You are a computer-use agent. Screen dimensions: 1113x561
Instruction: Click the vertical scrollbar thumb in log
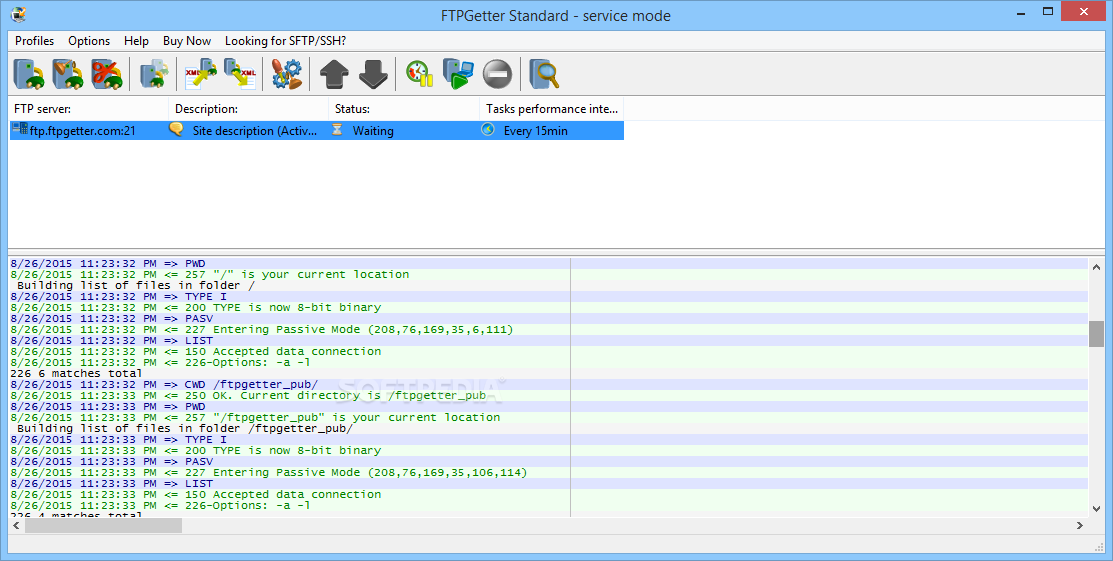point(1096,334)
